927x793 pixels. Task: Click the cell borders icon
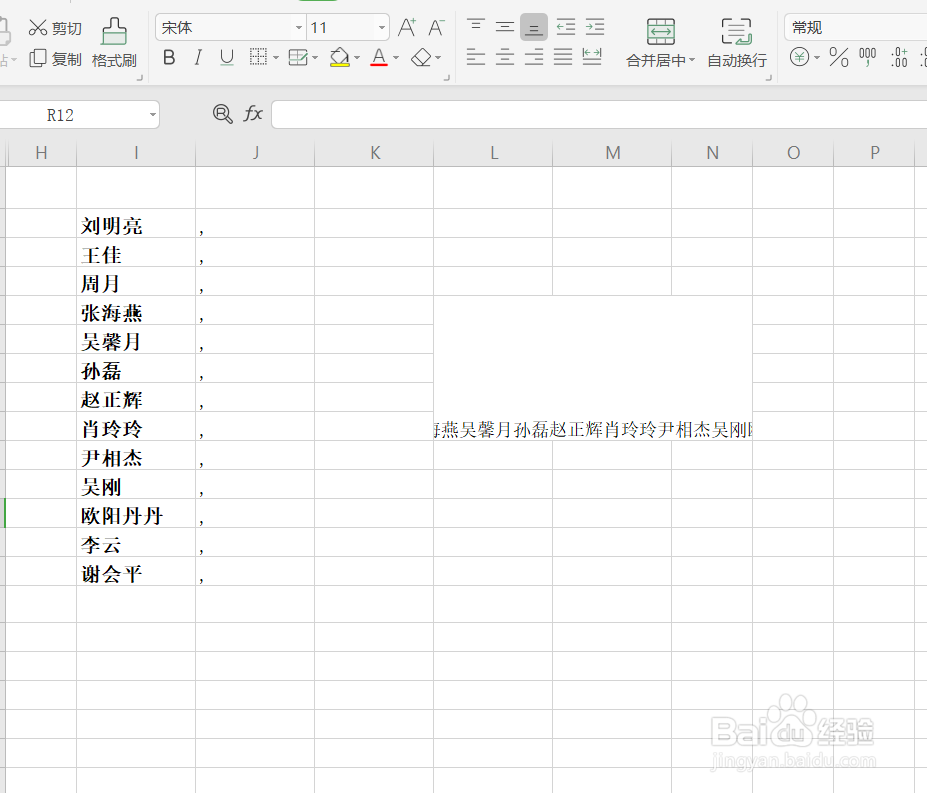258,57
